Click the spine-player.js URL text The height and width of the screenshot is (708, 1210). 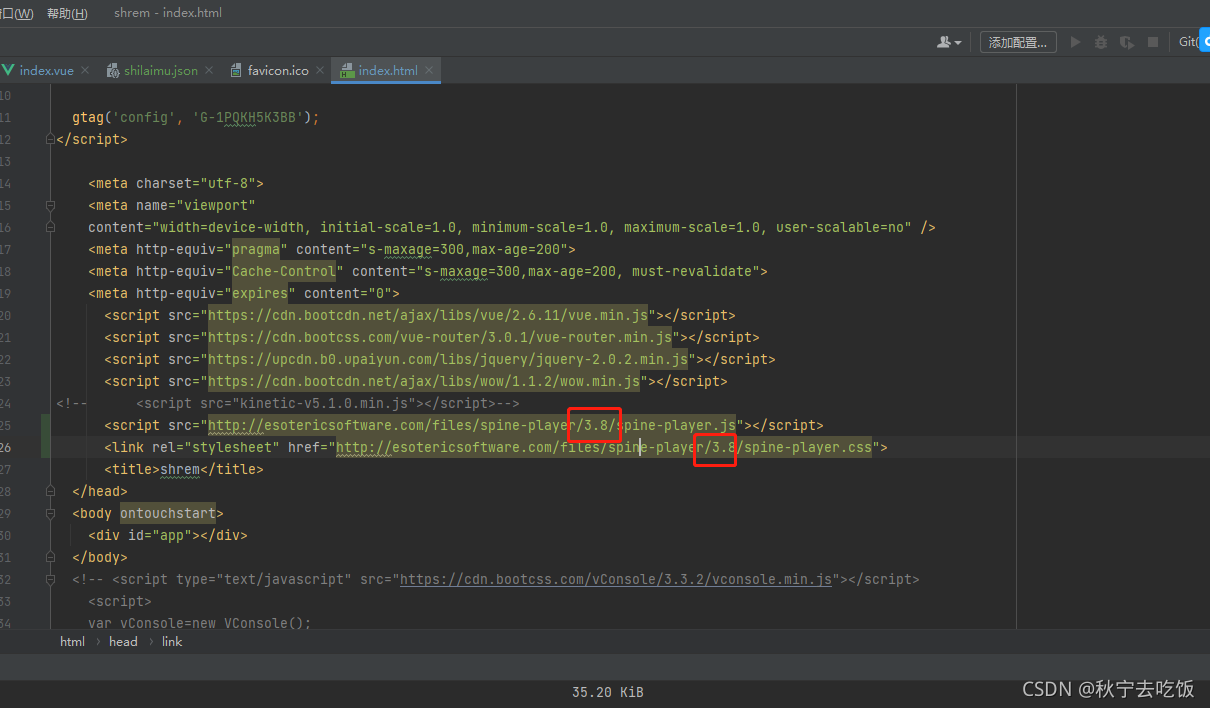click(472, 425)
